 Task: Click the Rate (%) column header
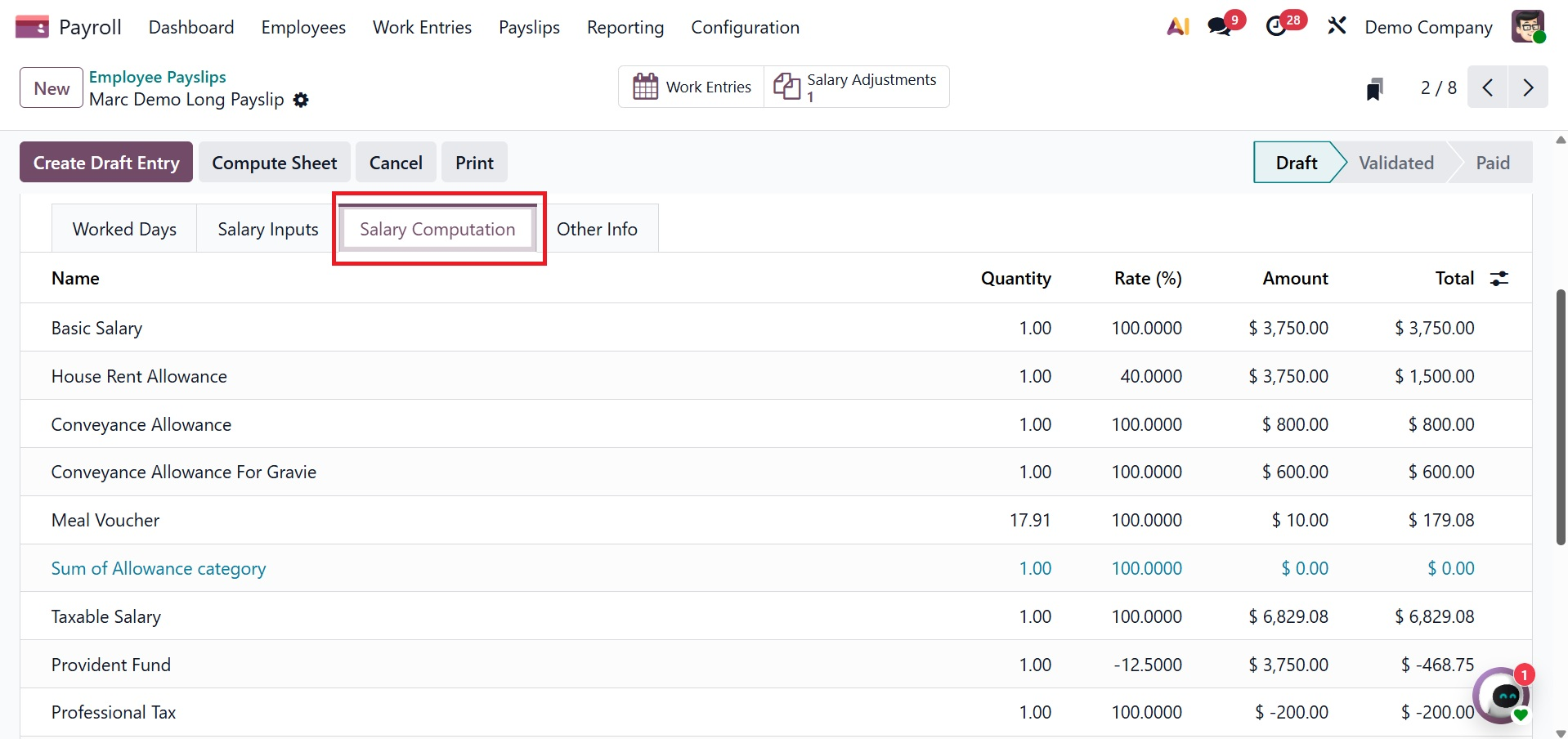[x=1148, y=279]
